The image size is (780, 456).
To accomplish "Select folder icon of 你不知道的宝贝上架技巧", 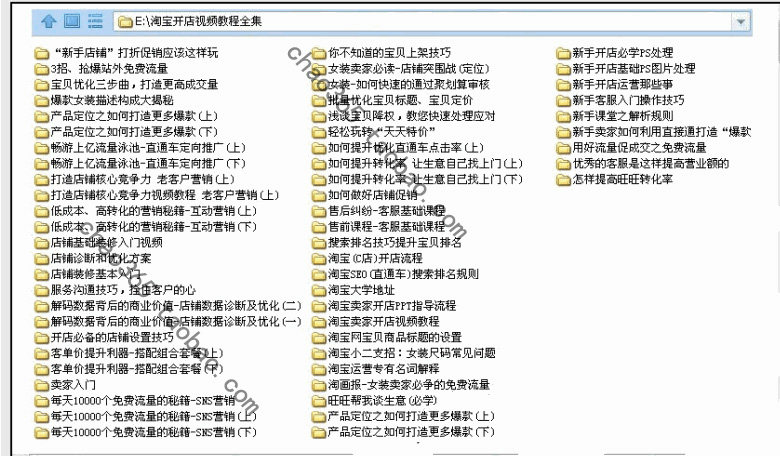I will point(319,53).
